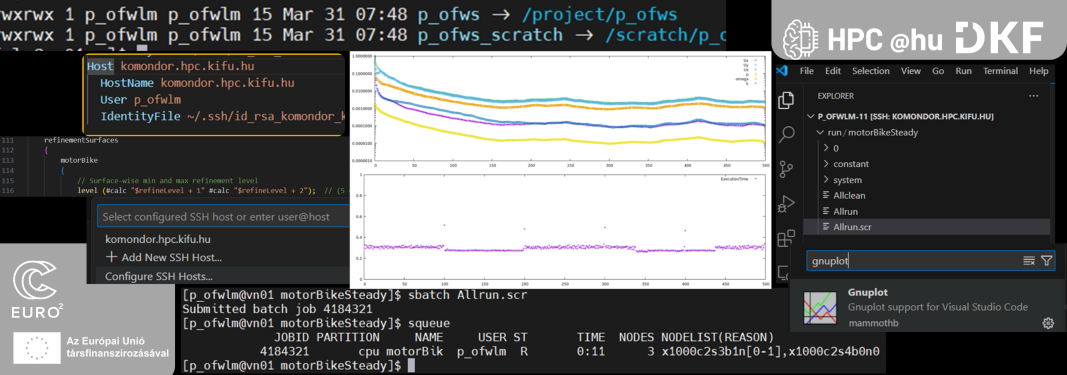Focus the gnuplot extensions search field
This screenshot has width=1067, height=375.
[x=912, y=261]
